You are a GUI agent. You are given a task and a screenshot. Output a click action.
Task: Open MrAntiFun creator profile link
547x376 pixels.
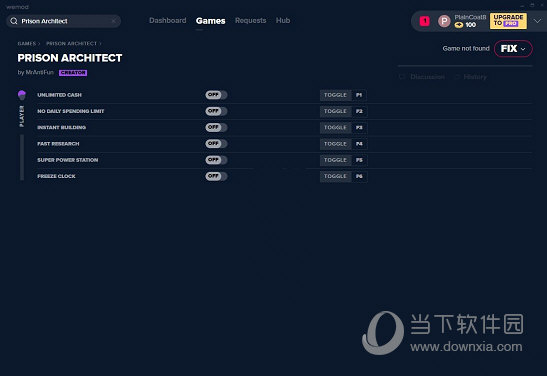pyautogui.click(x=39, y=72)
